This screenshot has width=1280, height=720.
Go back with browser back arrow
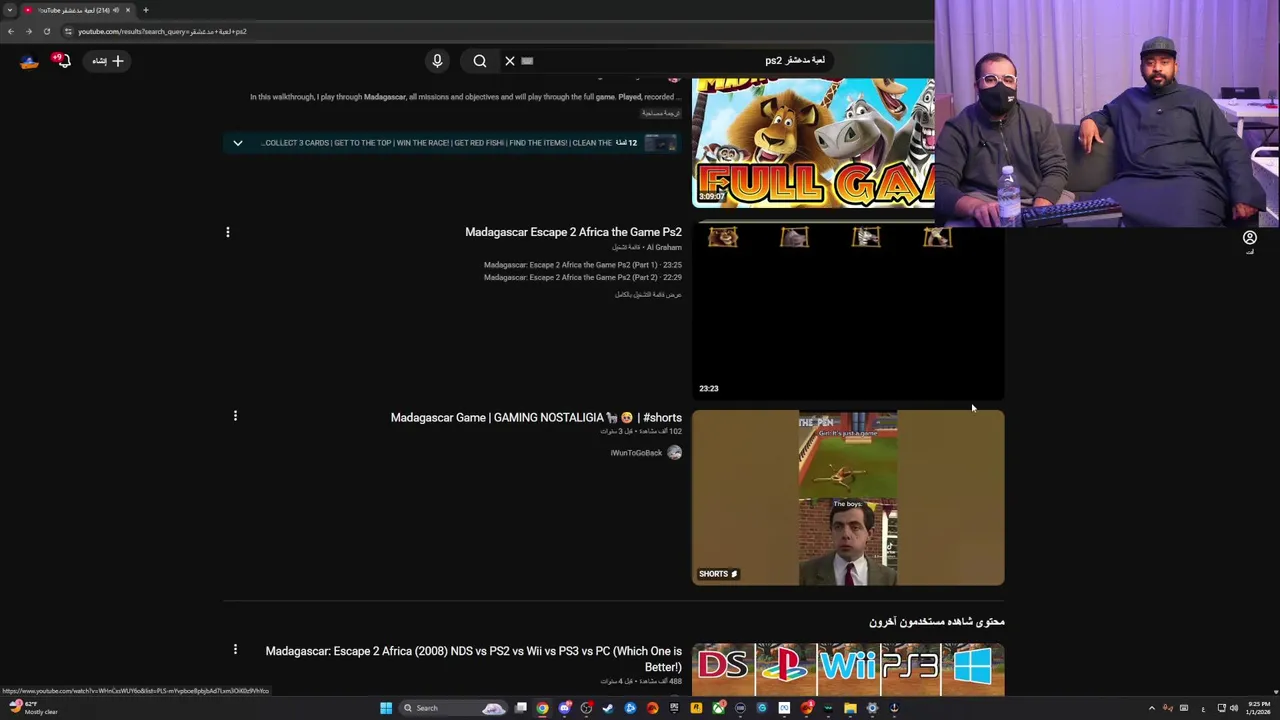click(11, 31)
